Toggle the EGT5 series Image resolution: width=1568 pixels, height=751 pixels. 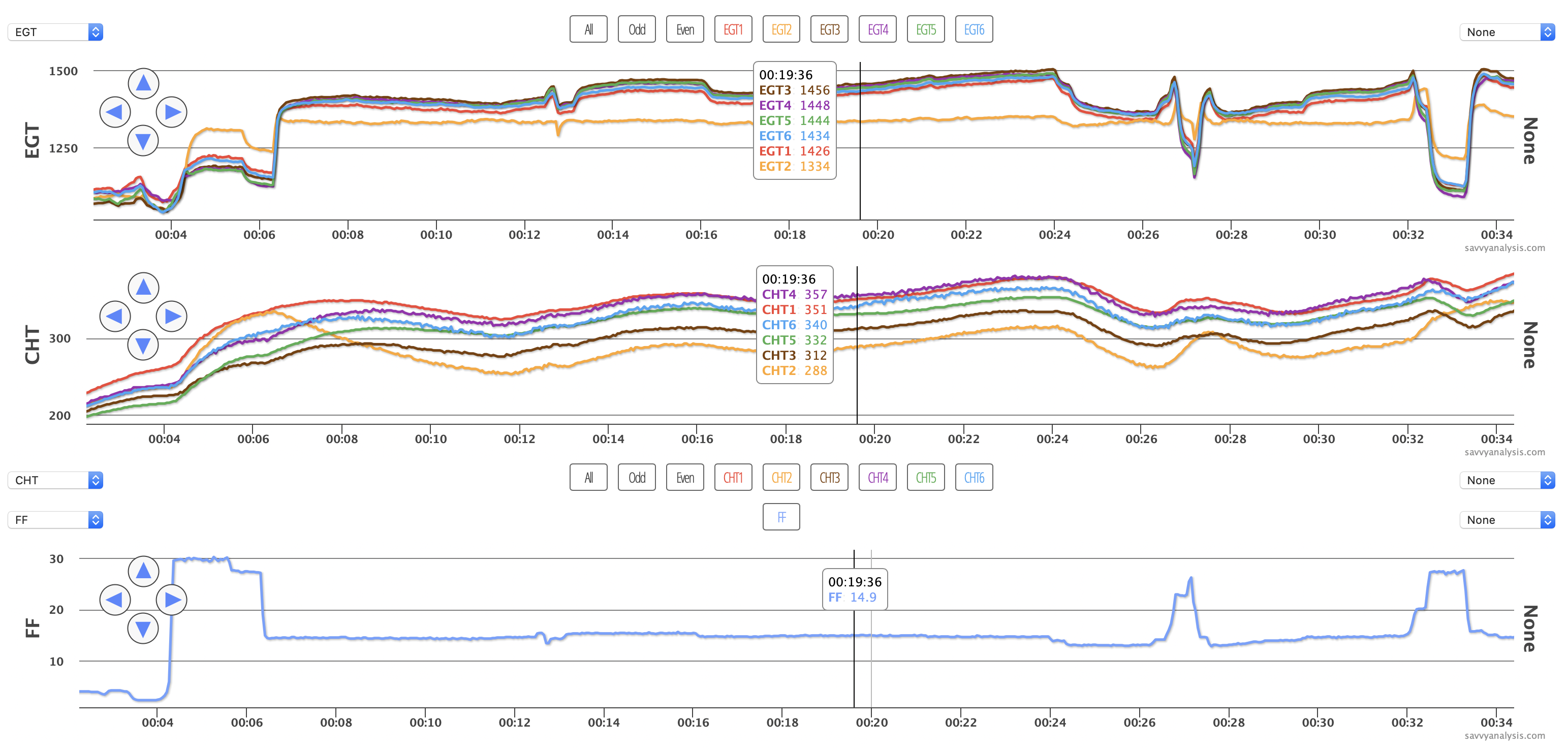[x=926, y=29]
